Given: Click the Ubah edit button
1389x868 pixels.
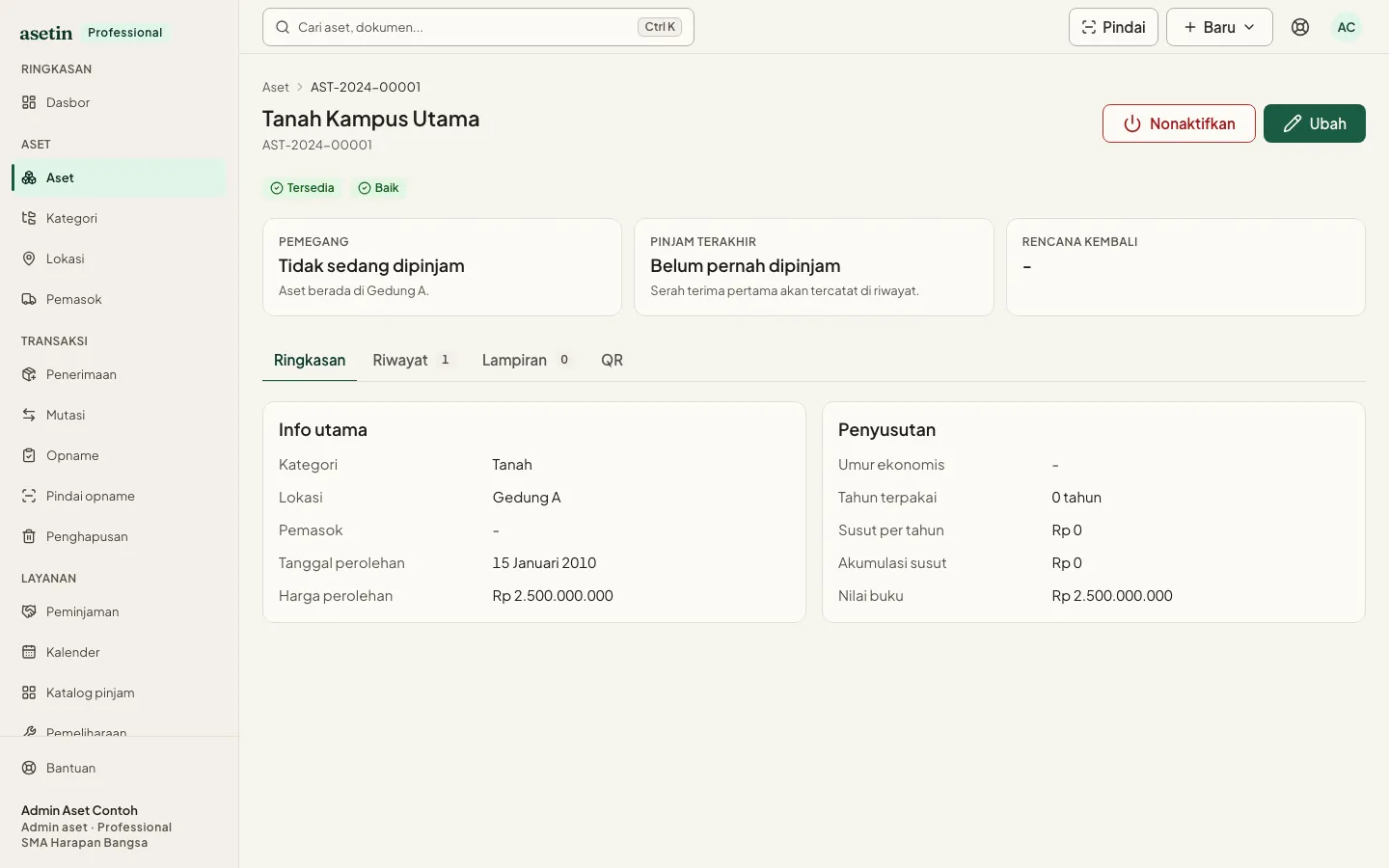Looking at the screenshot, I should pos(1315,123).
